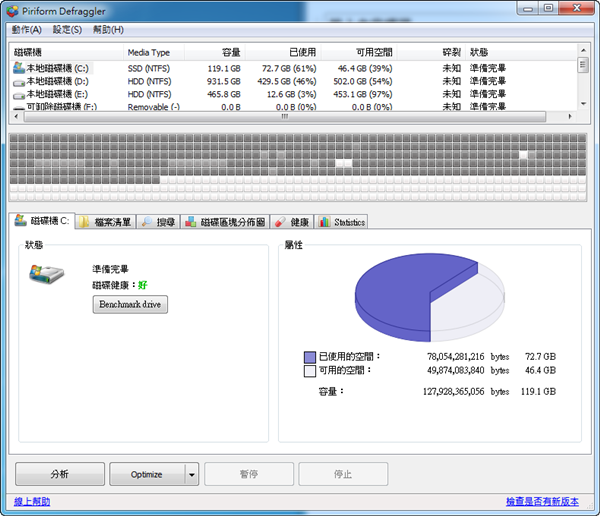Switch to the 磁碟區塊分佈圖 tab
Screen dimensions: 600x516
click(225, 222)
